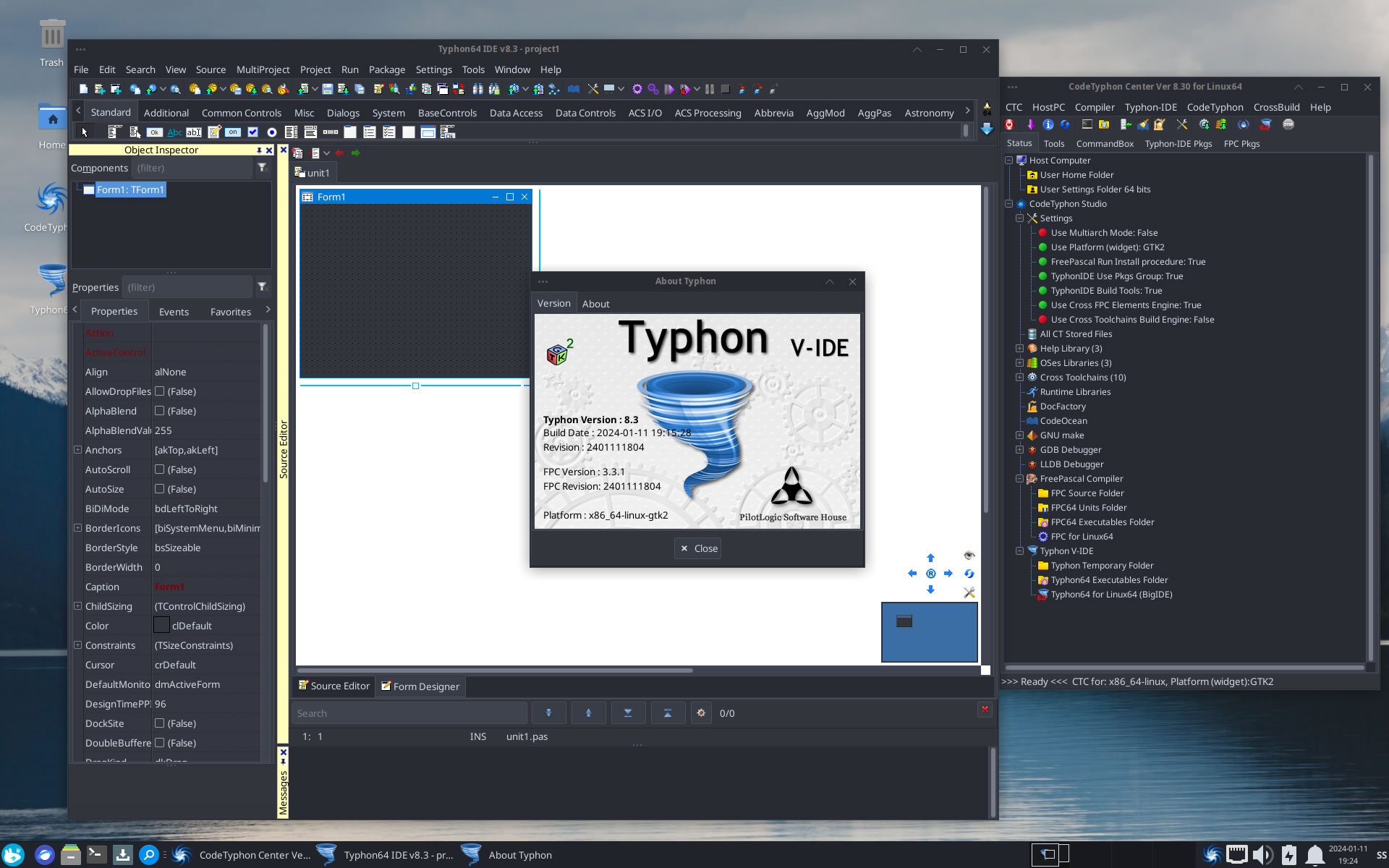Open the terminal icon in CodeTyphon Center

1087,124
